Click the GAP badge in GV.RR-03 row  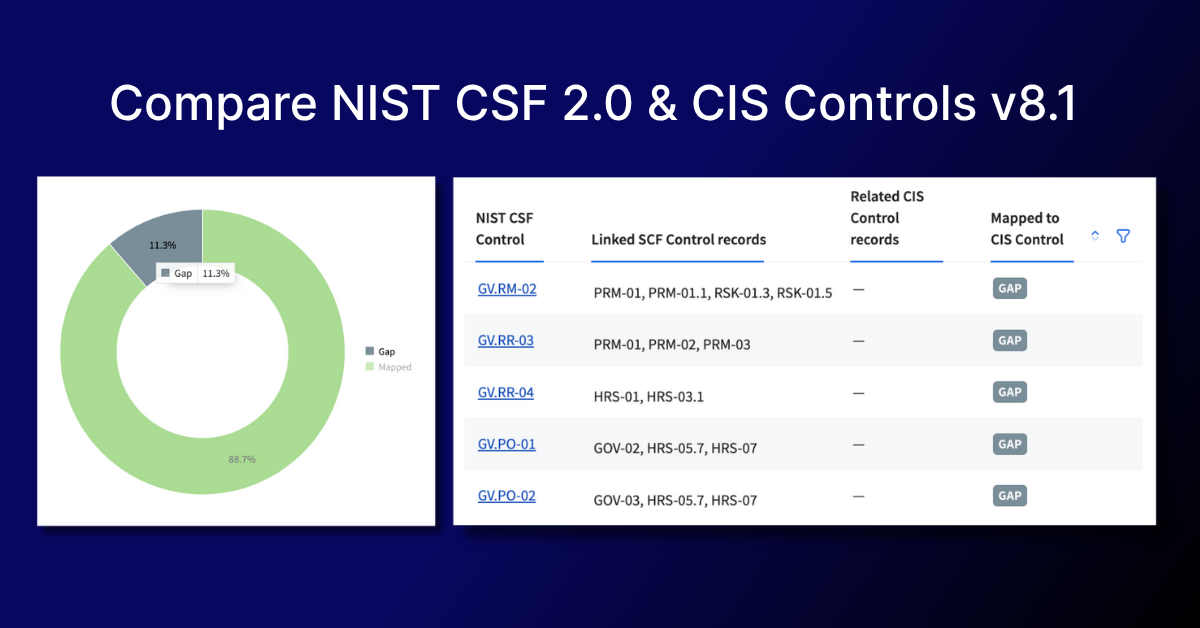click(x=1009, y=341)
